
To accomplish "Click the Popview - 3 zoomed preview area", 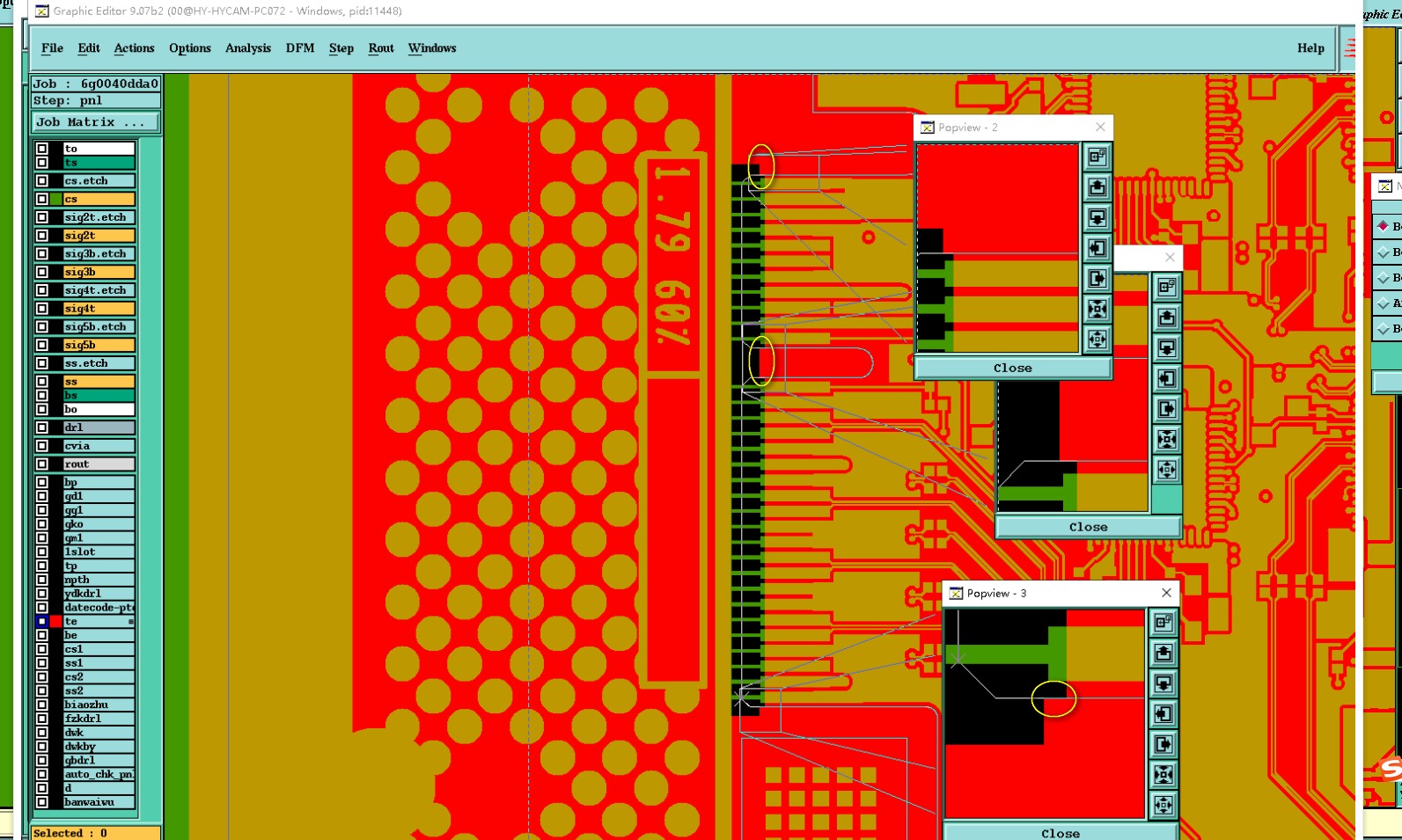I will (1045, 714).
